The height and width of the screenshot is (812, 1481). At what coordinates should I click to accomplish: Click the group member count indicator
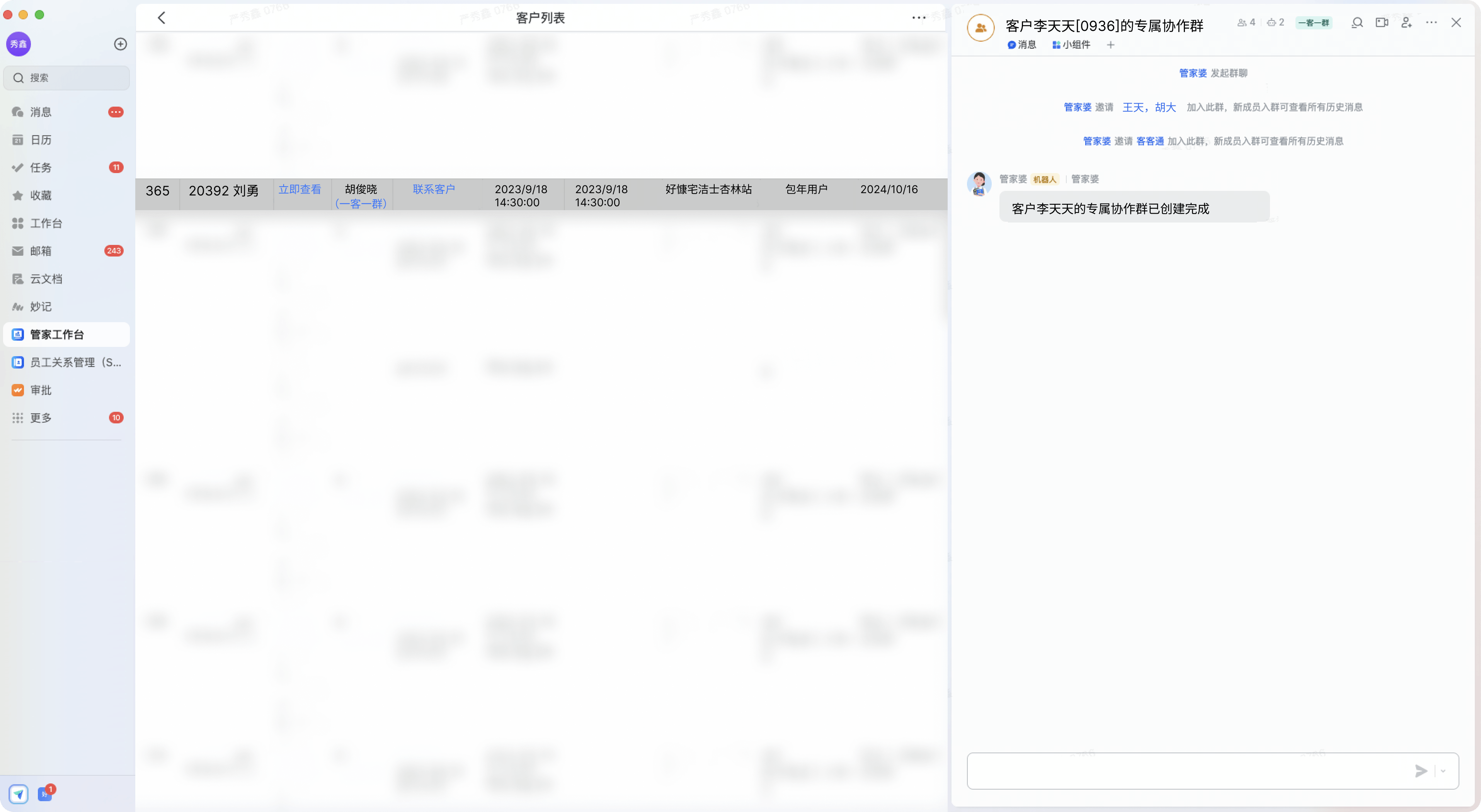point(1246,23)
